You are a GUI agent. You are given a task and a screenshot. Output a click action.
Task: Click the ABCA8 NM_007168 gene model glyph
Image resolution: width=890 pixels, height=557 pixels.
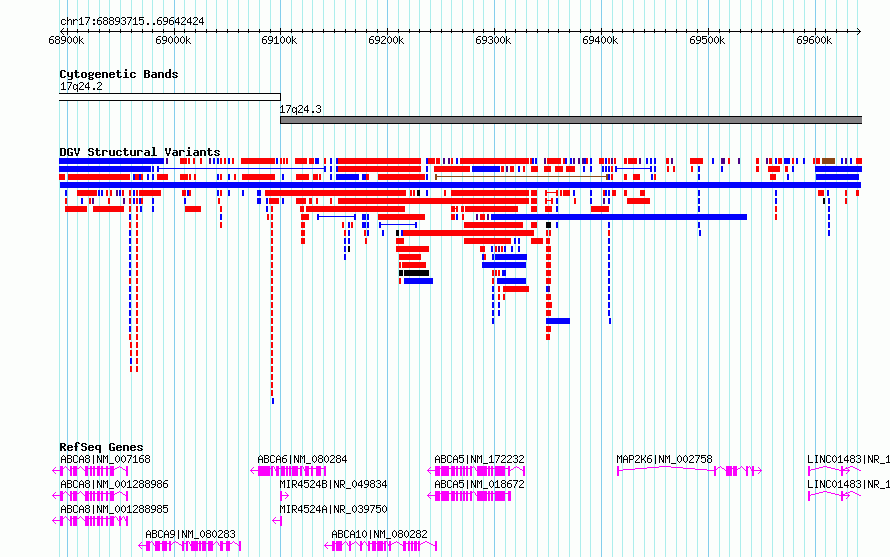pos(90,471)
